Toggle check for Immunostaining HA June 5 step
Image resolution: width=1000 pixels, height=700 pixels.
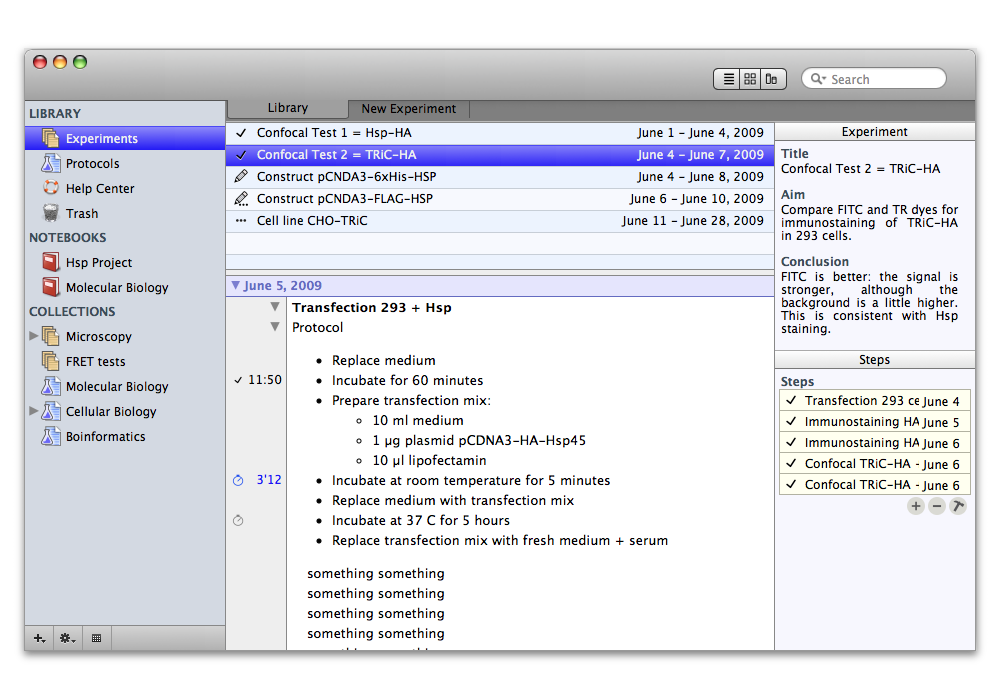[x=791, y=421]
